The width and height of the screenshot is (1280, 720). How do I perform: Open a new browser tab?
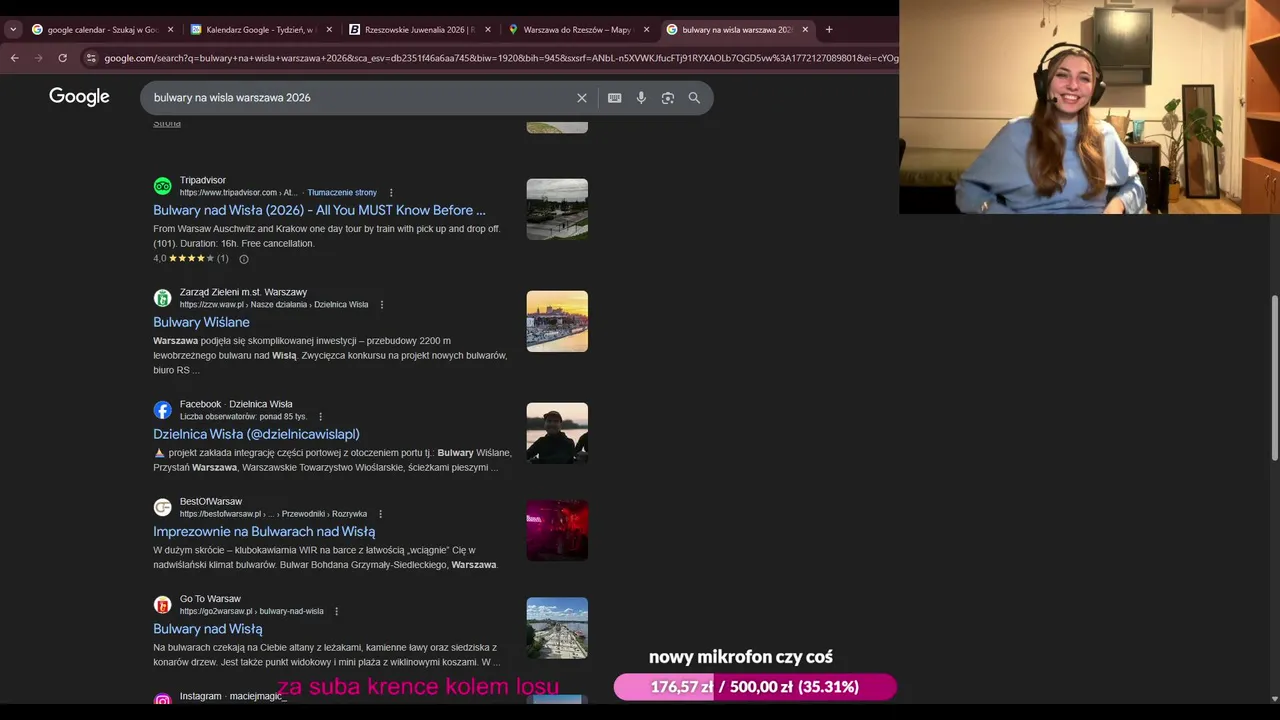pyautogui.click(x=829, y=29)
